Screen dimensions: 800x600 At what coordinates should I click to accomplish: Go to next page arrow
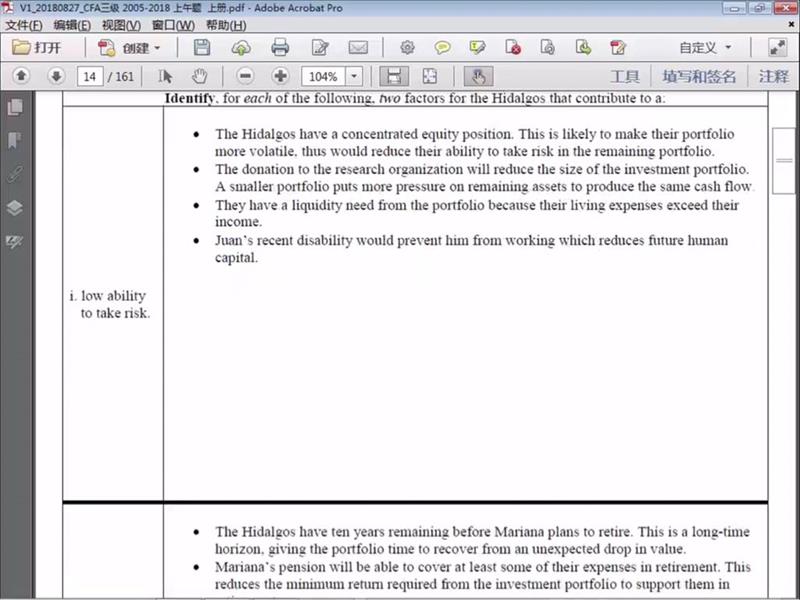tap(56, 77)
